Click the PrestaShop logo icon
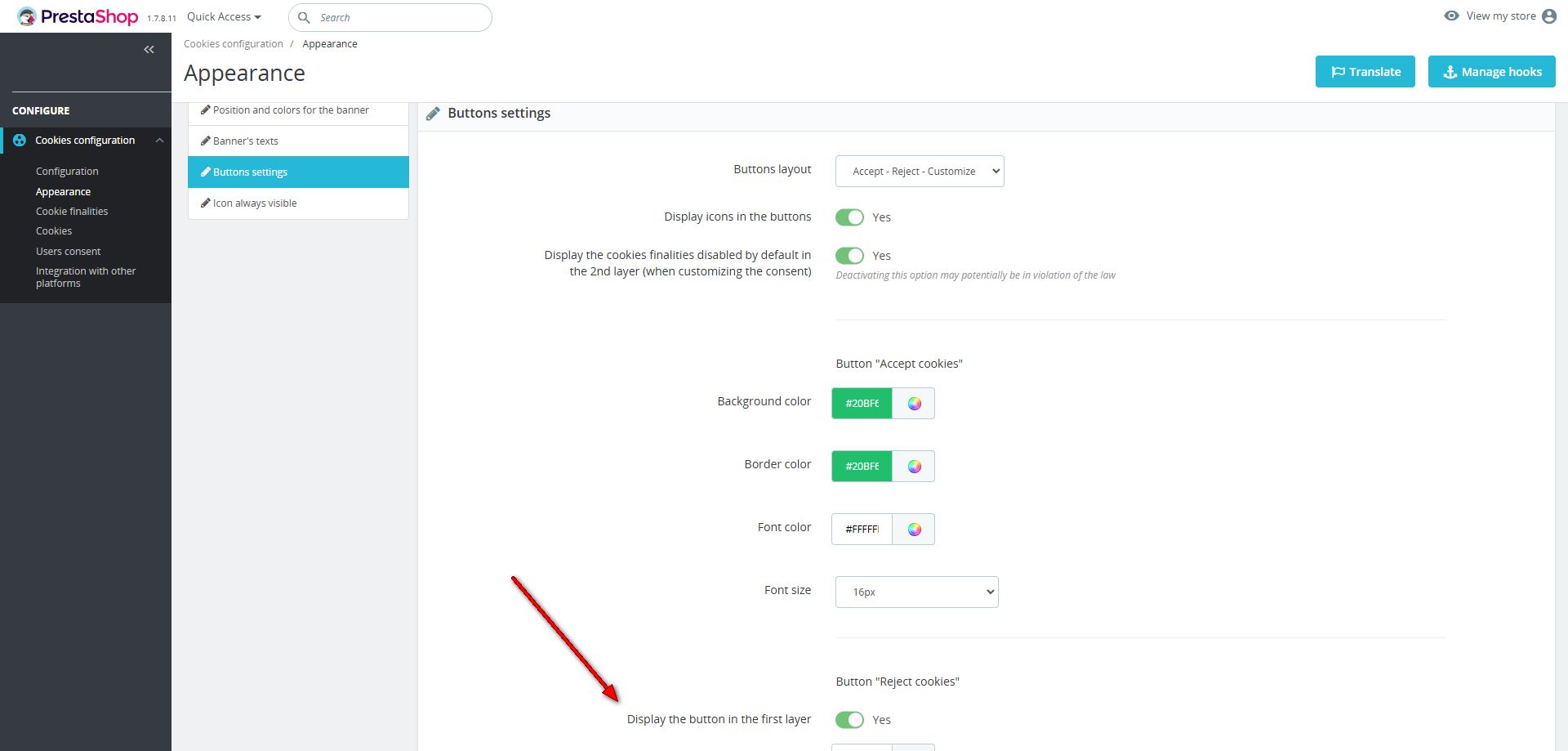 [x=27, y=16]
